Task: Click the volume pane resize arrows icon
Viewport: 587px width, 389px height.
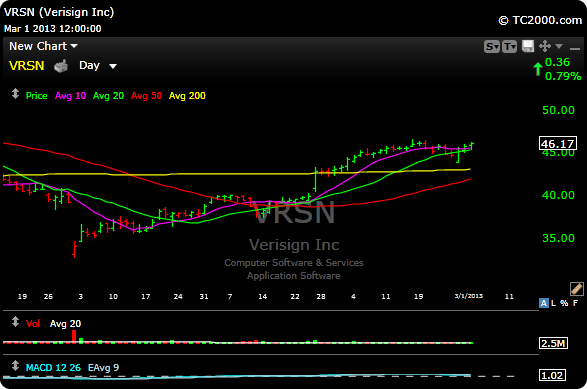Action: pos(15,322)
